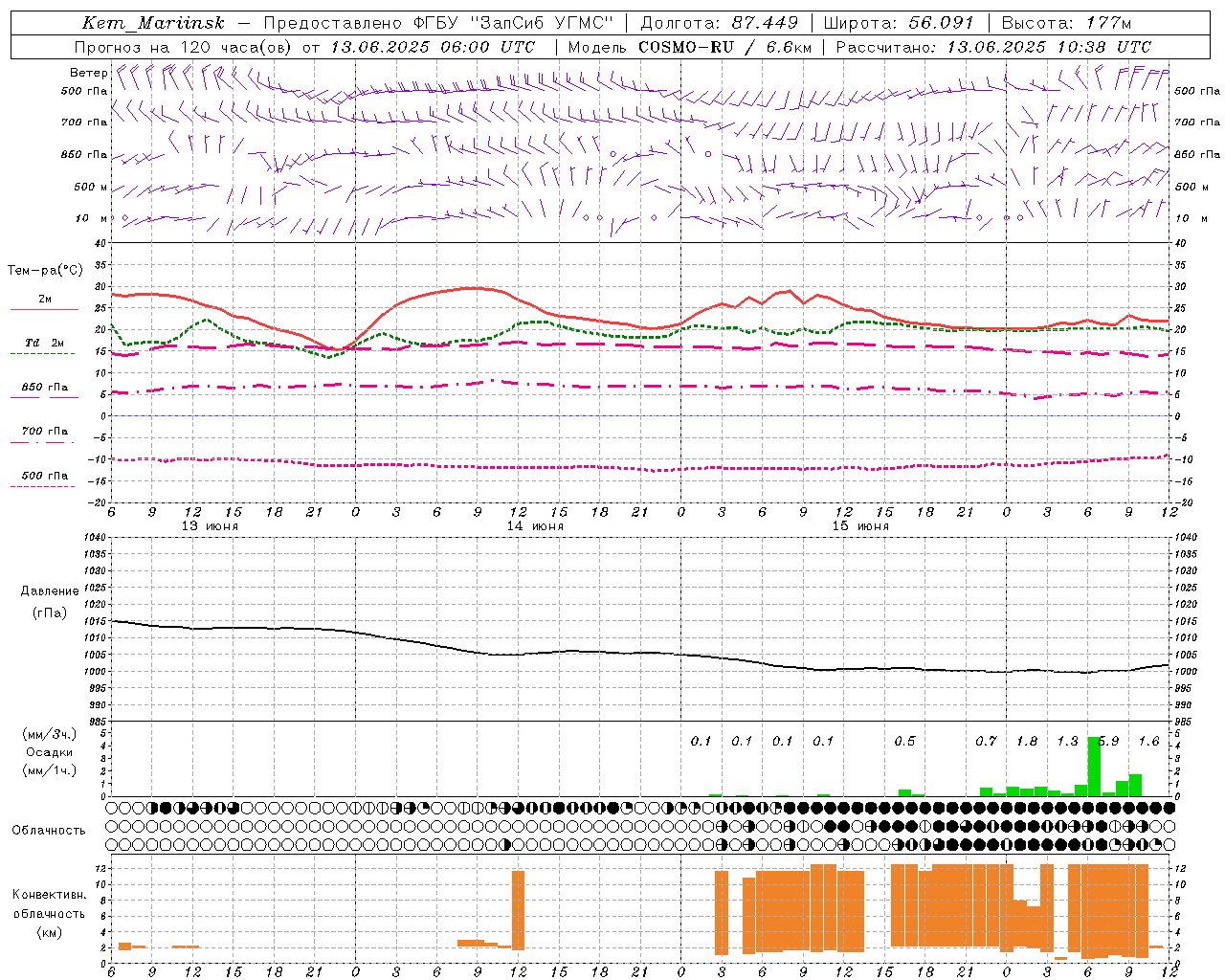The height and width of the screenshot is (980, 1225).
Task: Click the 1.3 precipitation amount value
Action: click(x=1067, y=742)
